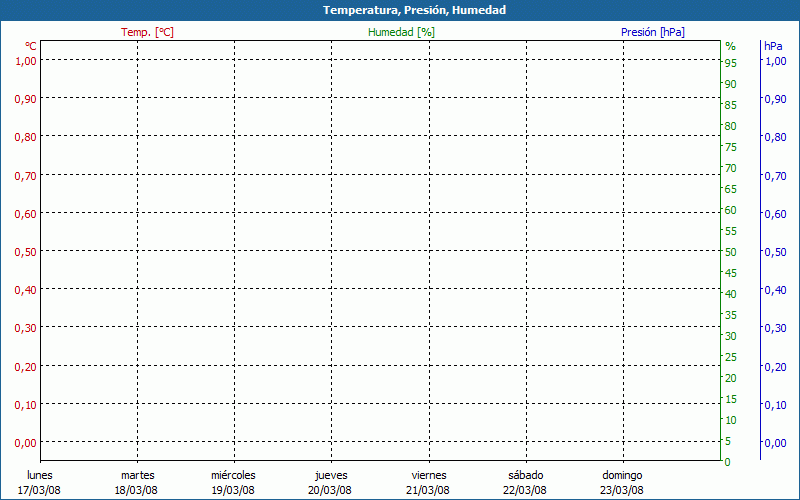Image resolution: width=800 pixels, height=500 pixels.
Task: Select the green 50 humidity axis tick
Action: [x=730, y=252]
